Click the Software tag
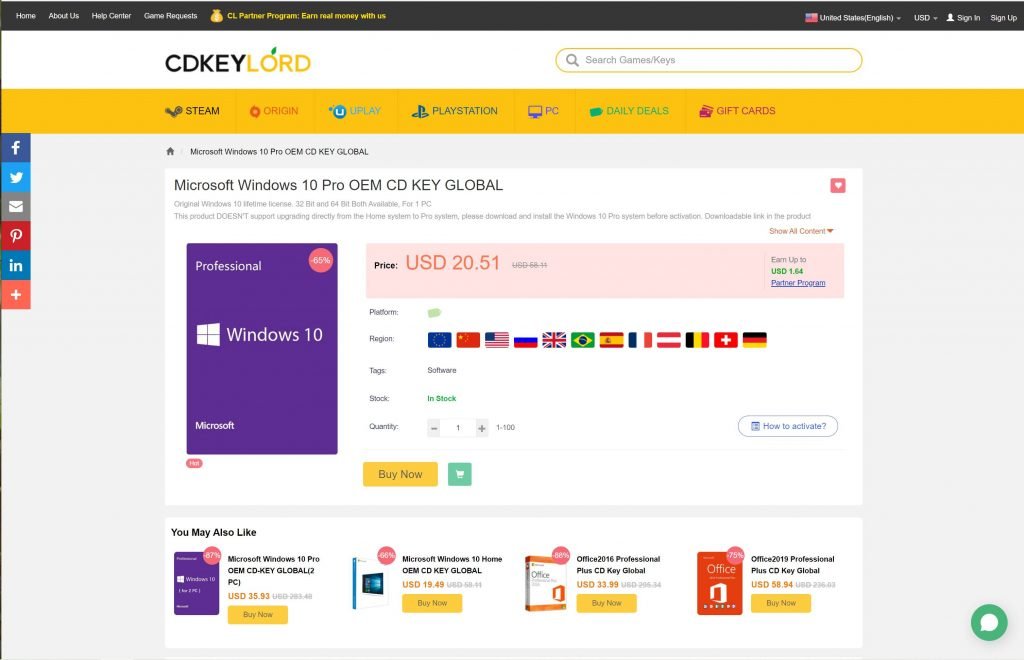Viewport: 1024px width, 660px height. pyautogui.click(x=441, y=370)
